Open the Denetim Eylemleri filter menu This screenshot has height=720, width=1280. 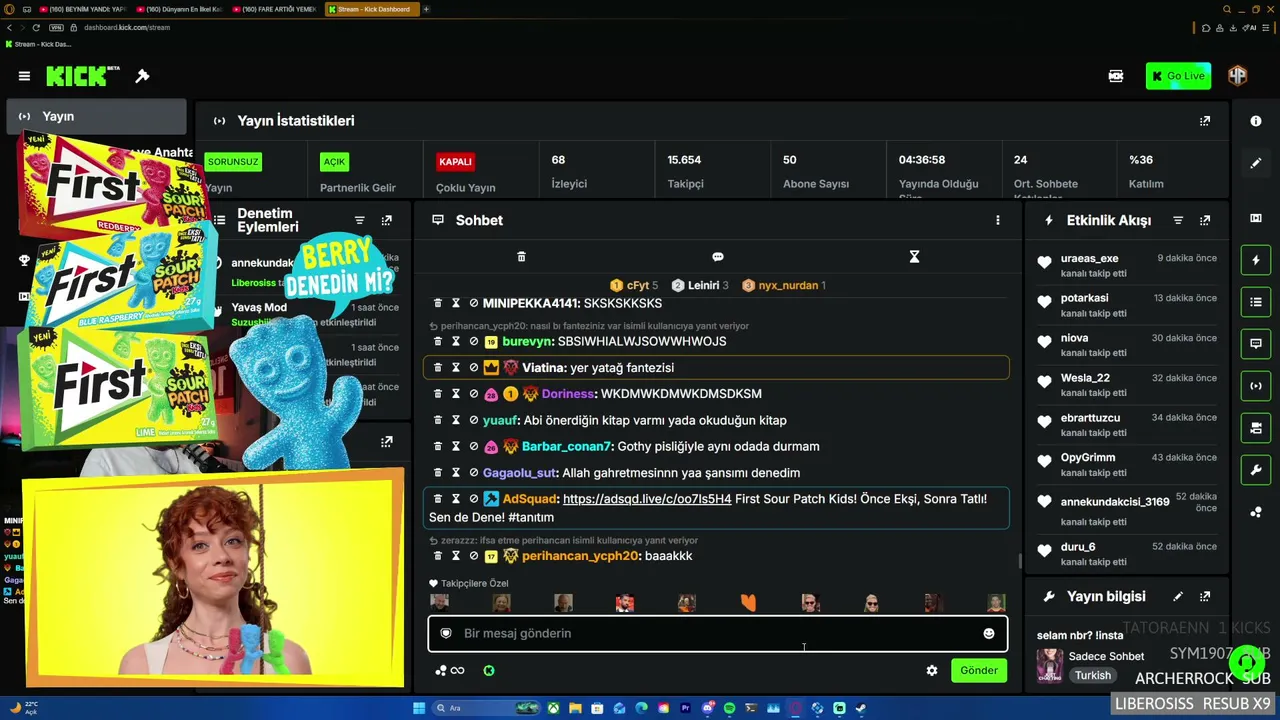(x=360, y=220)
